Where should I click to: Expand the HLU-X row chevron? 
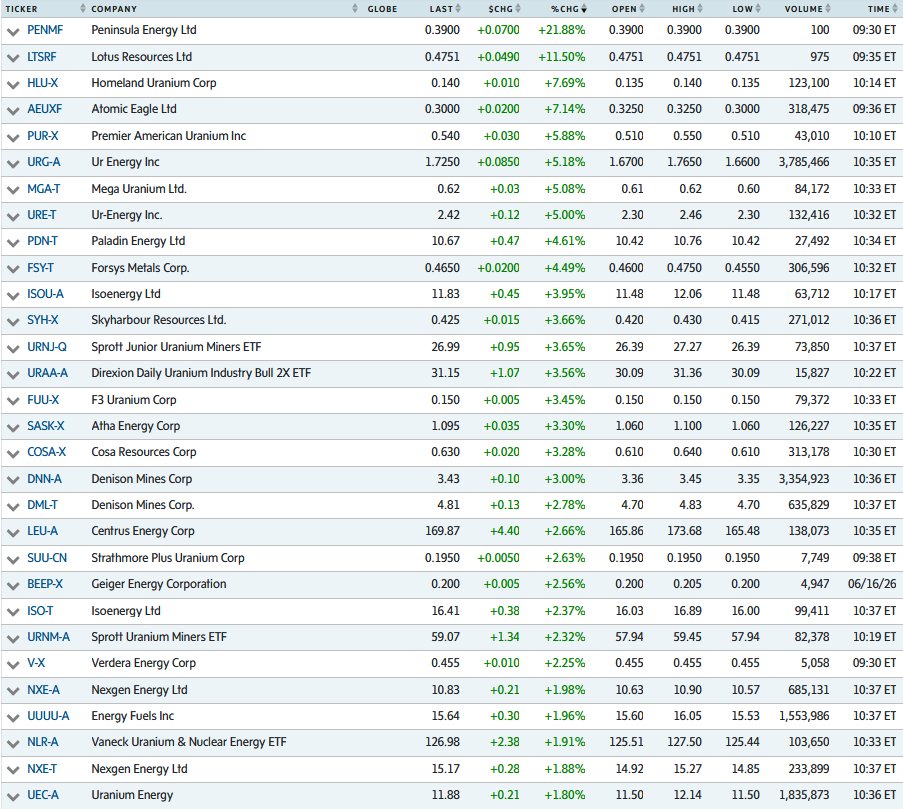(x=13, y=84)
